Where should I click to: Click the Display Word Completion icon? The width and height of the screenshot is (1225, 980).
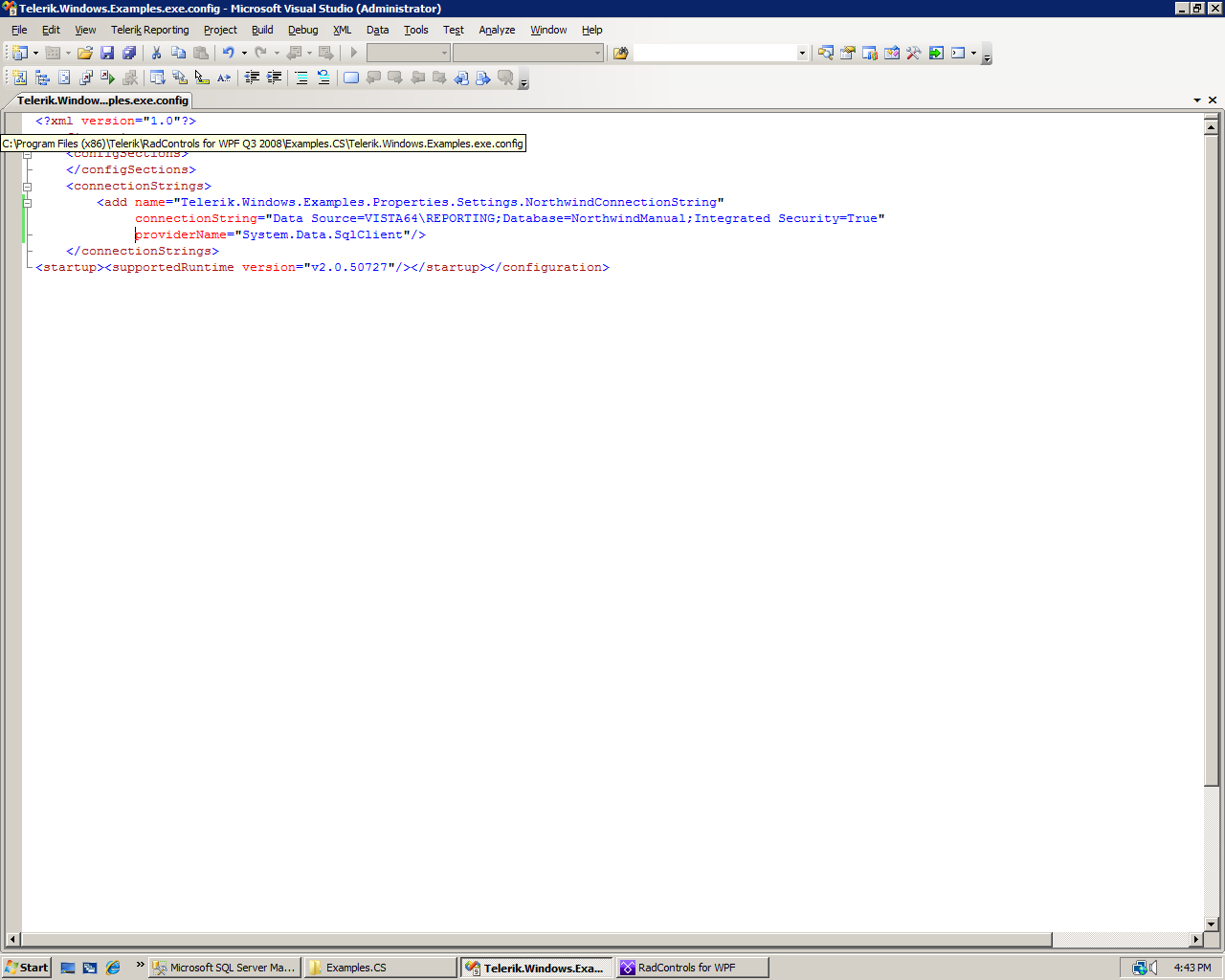click(224, 78)
